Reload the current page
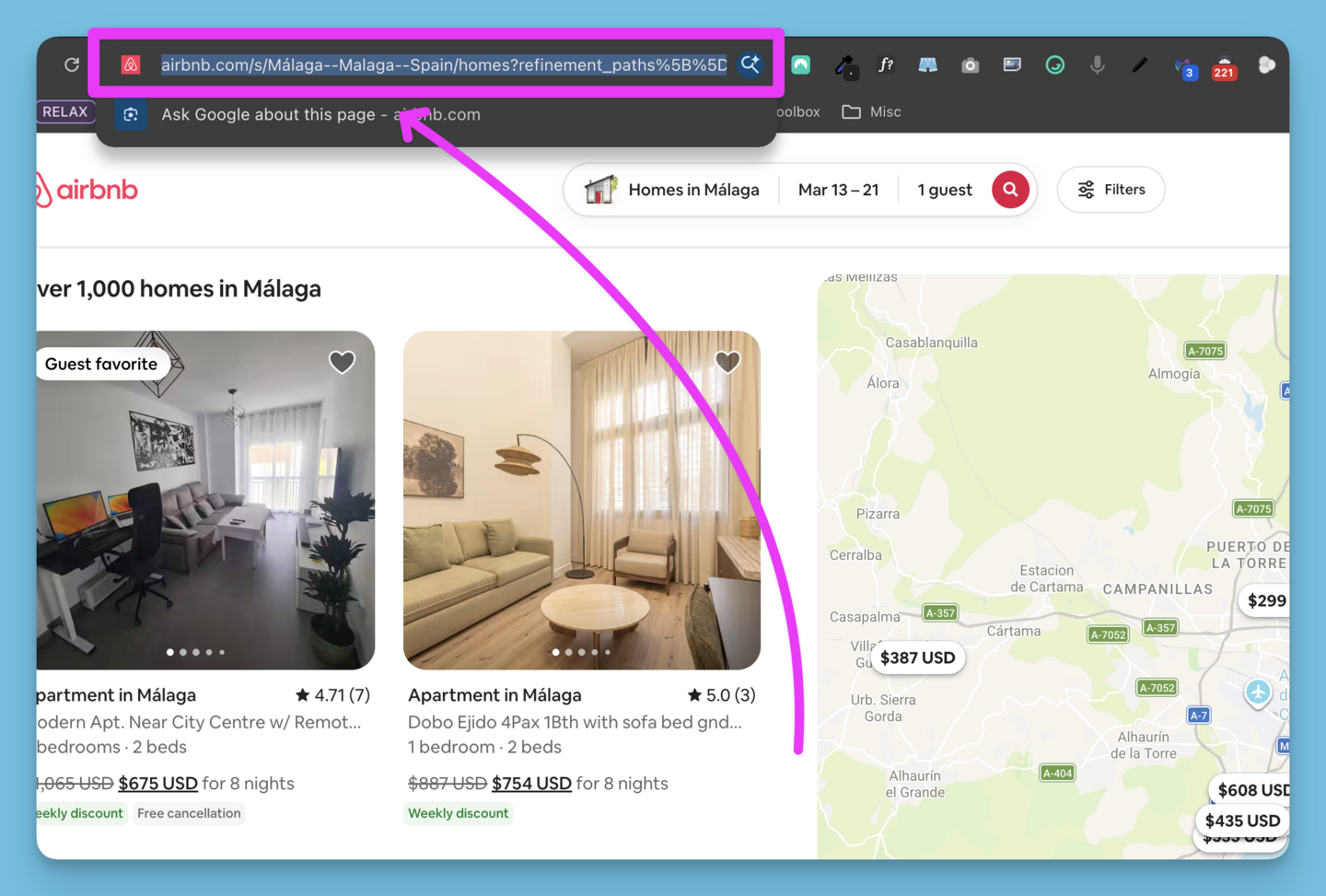 72,64
